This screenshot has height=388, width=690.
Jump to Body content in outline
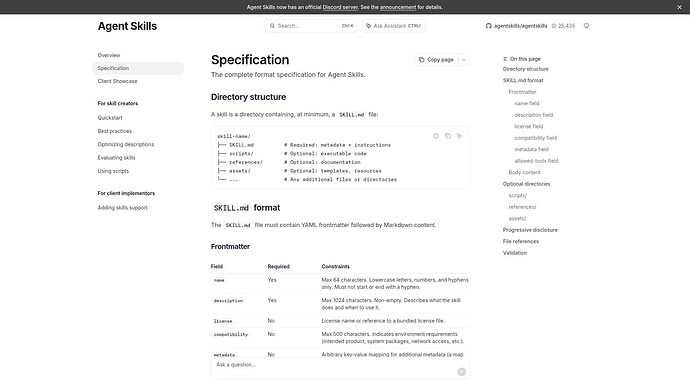pos(525,172)
